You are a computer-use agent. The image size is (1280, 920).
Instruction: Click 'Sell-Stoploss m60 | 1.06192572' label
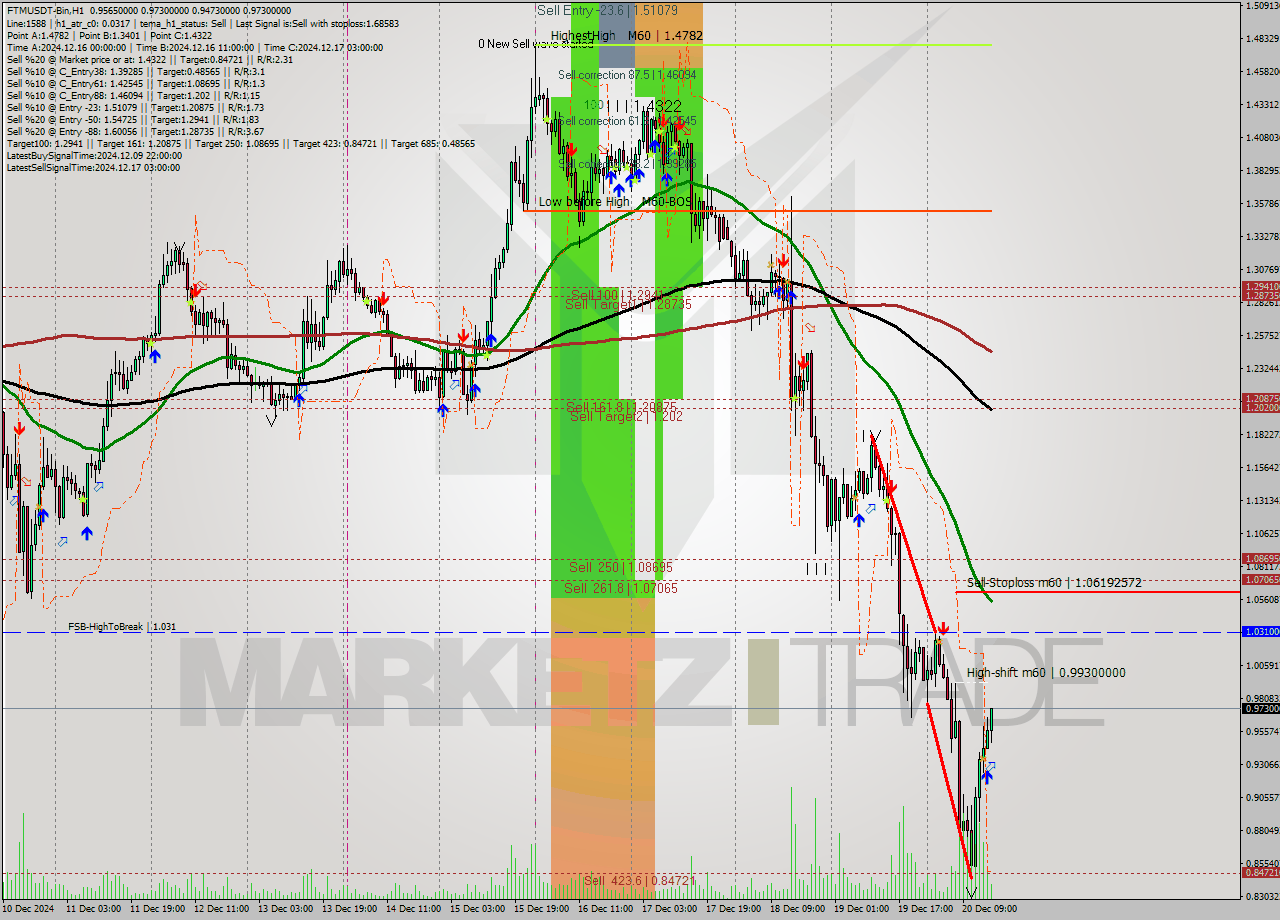tap(1054, 582)
